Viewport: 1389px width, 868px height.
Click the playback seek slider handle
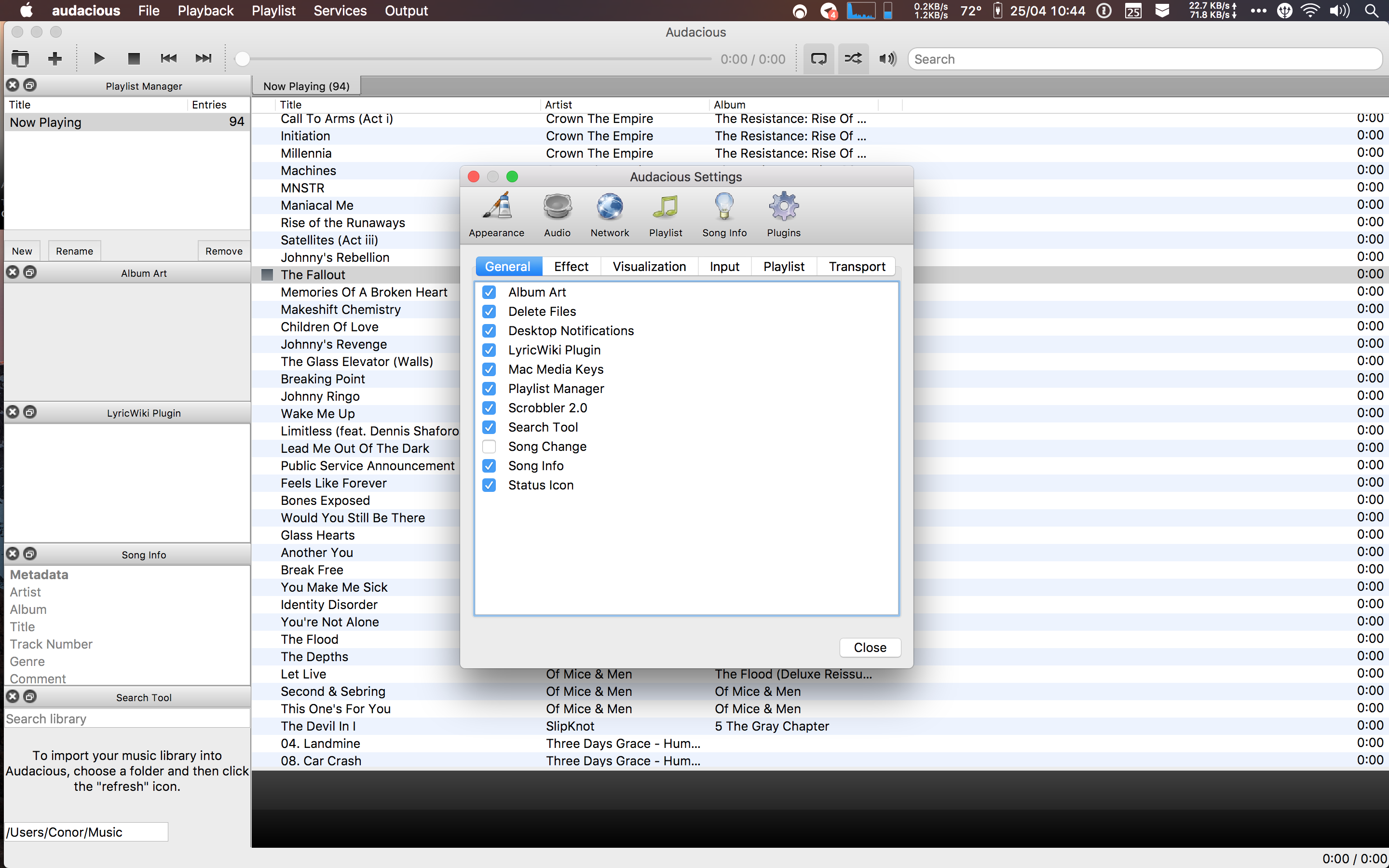pyautogui.click(x=242, y=58)
